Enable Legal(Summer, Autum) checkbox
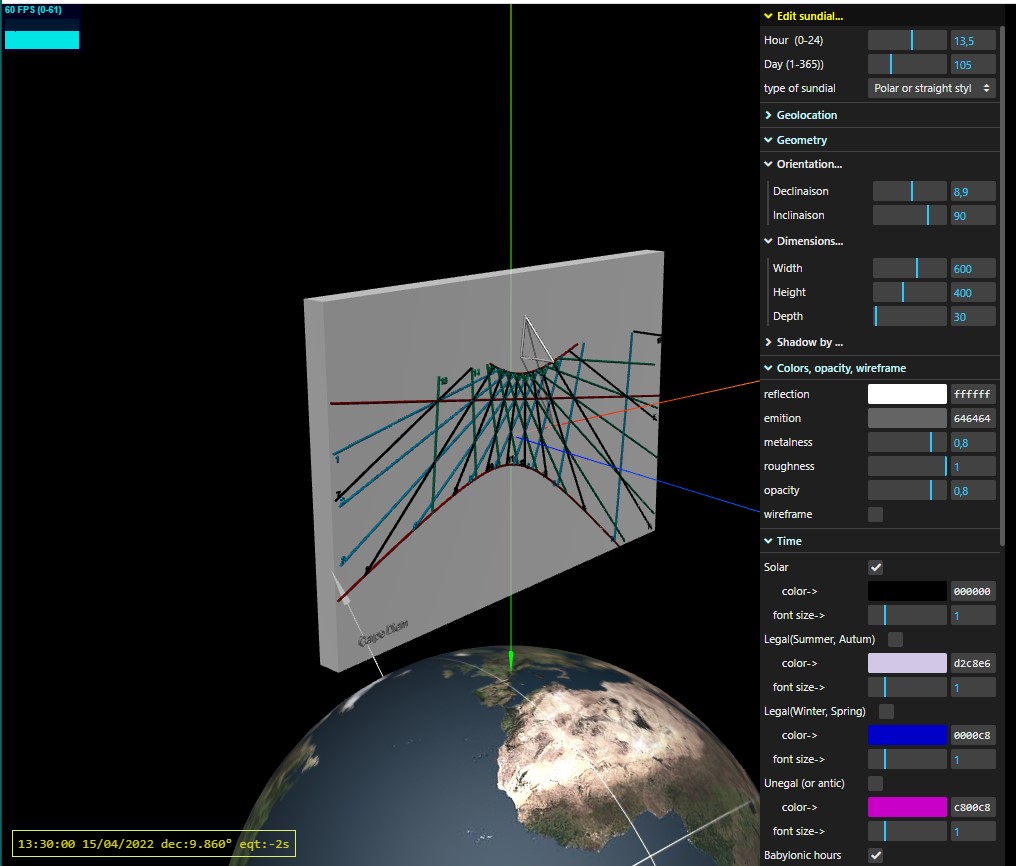Viewport: 1016px width, 866px height. tap(895, 639)
